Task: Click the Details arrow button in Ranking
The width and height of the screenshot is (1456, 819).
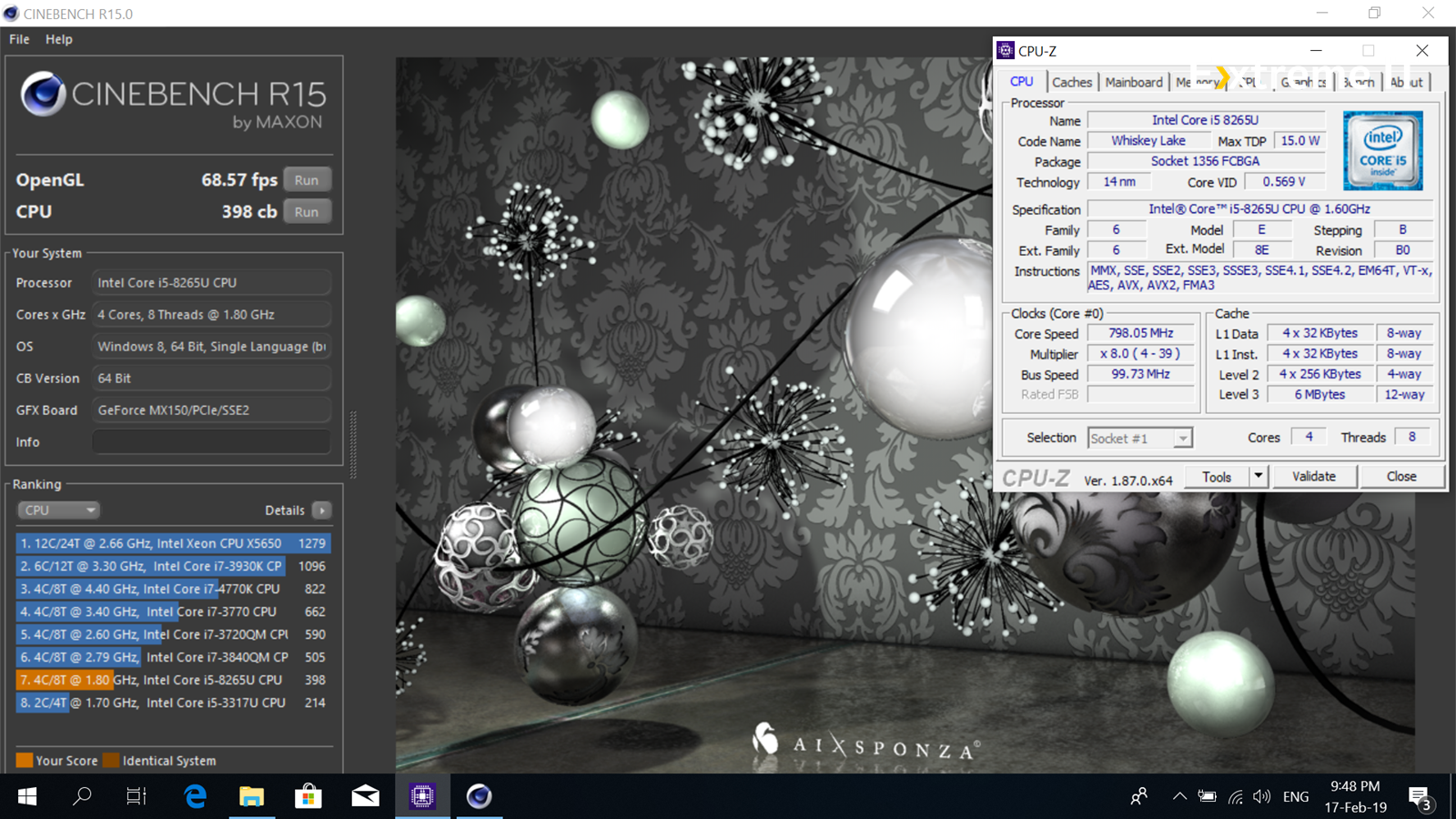Action: 321,511
